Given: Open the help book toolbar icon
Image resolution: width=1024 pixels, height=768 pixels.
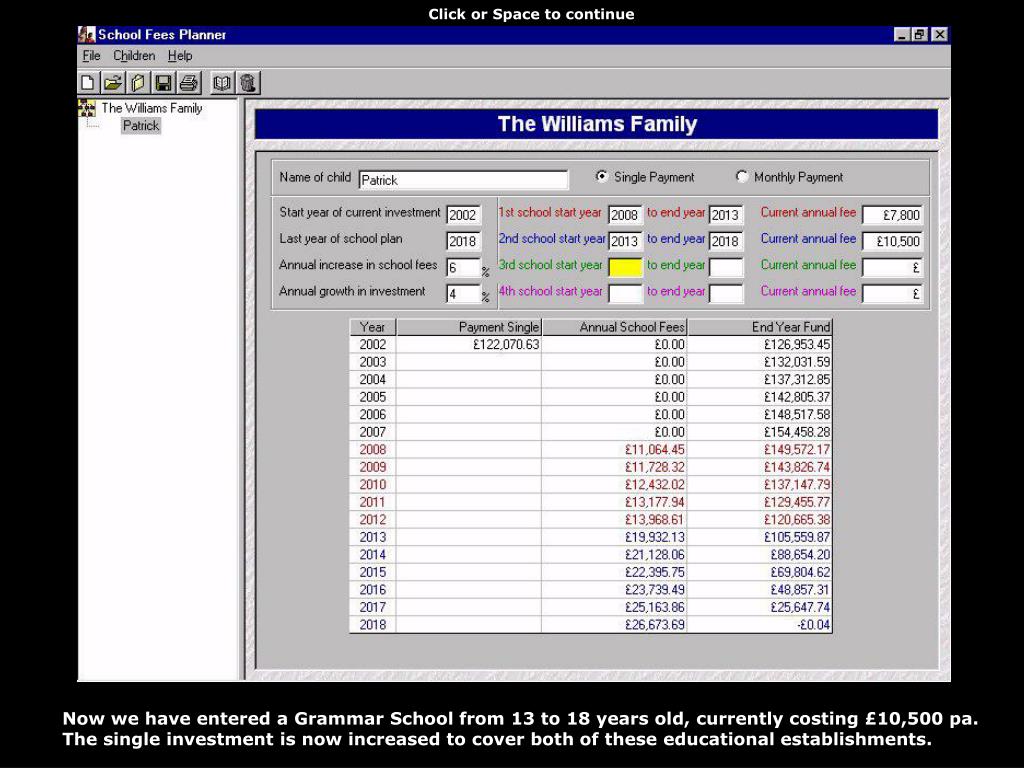Looking at the screenshot, I should tap(222, 83).
